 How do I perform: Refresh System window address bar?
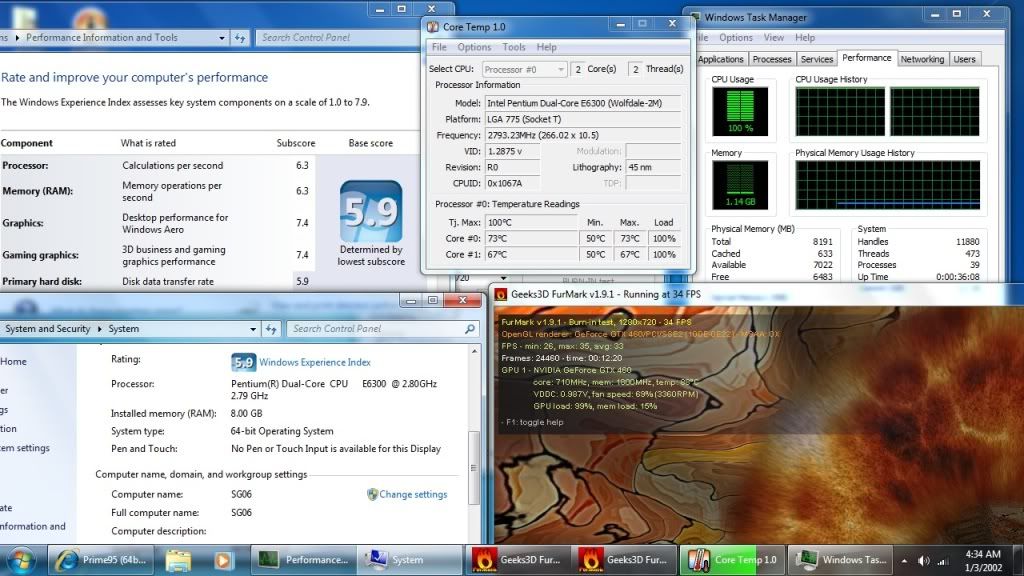coord(271,329)
